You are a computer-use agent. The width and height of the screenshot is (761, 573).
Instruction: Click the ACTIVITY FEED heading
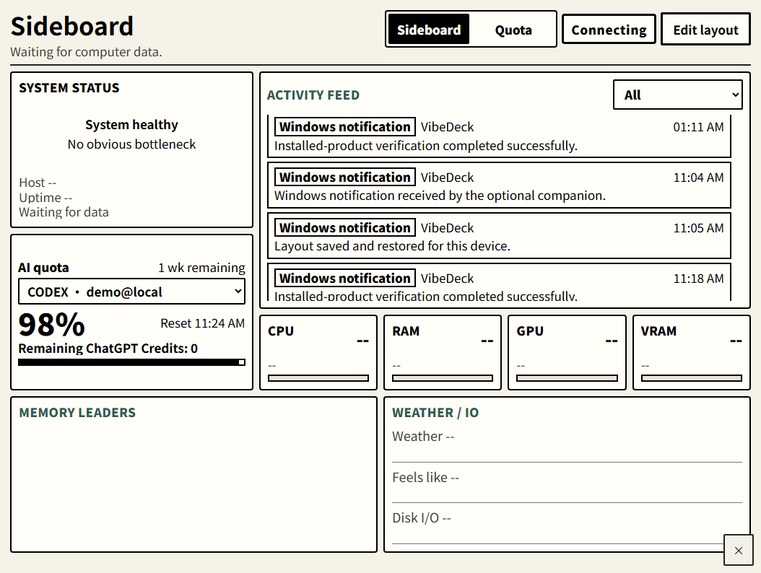(313, 95)
